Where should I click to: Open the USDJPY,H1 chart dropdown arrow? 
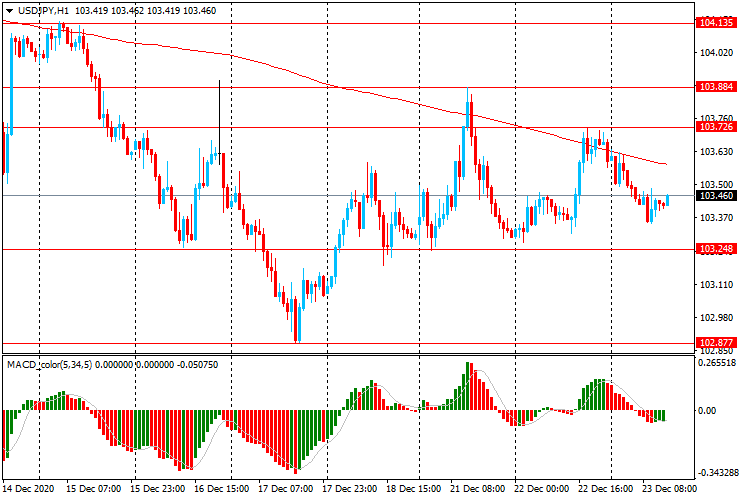[9, 11]
